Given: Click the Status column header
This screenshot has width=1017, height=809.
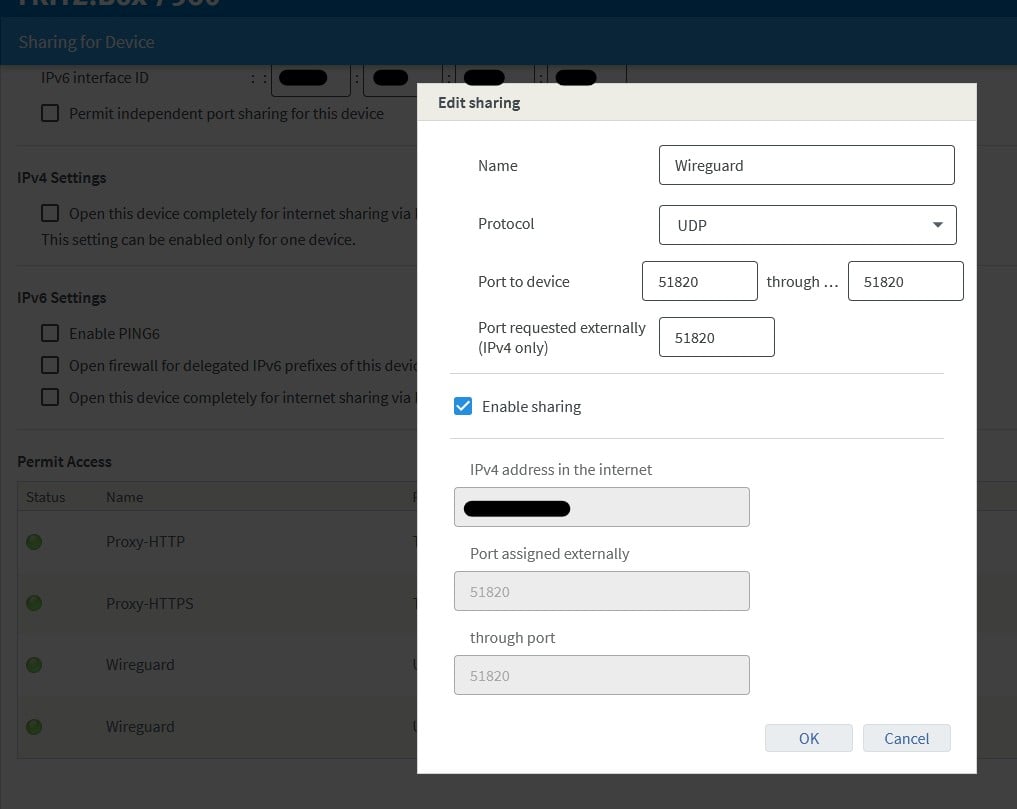Looking at the screenshot, I should pyautogui.click(x=45, y=497).
